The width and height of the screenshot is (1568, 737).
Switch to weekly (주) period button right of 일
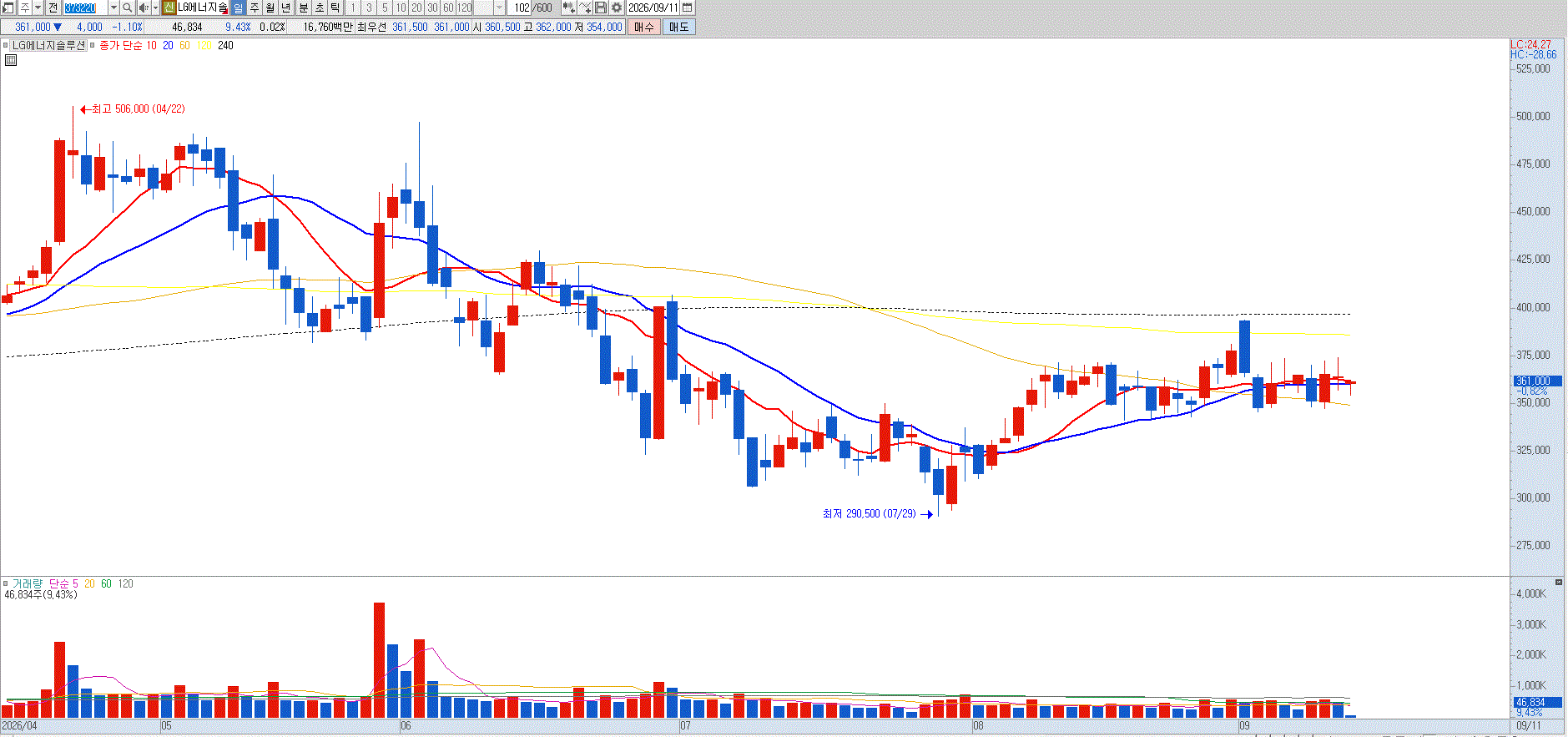[x=255, y=8]
